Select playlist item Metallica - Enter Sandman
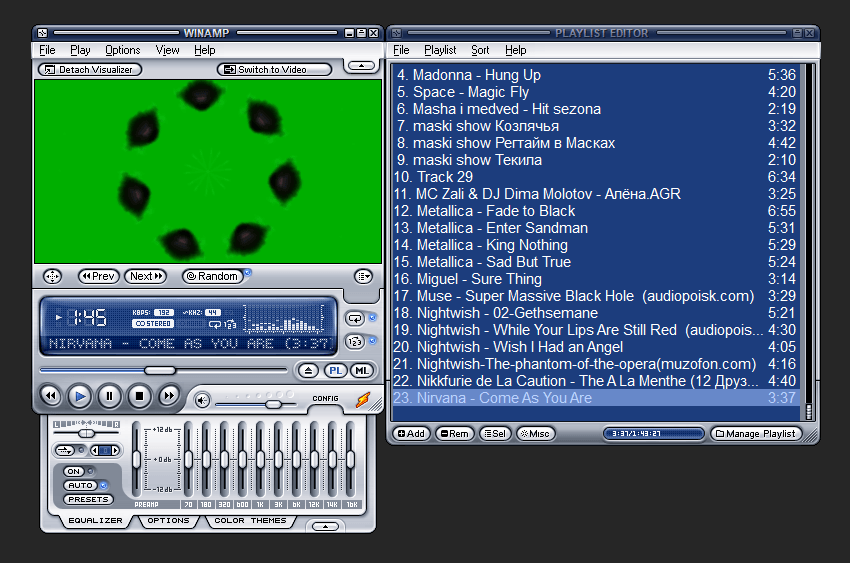This screenshot has width=850, height=563. 596,228
